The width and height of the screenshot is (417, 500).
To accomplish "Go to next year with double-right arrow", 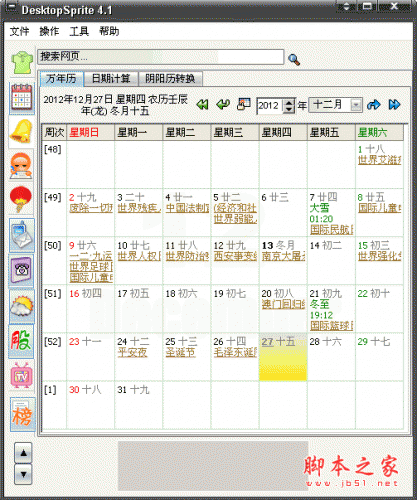I will coord(394,105).
